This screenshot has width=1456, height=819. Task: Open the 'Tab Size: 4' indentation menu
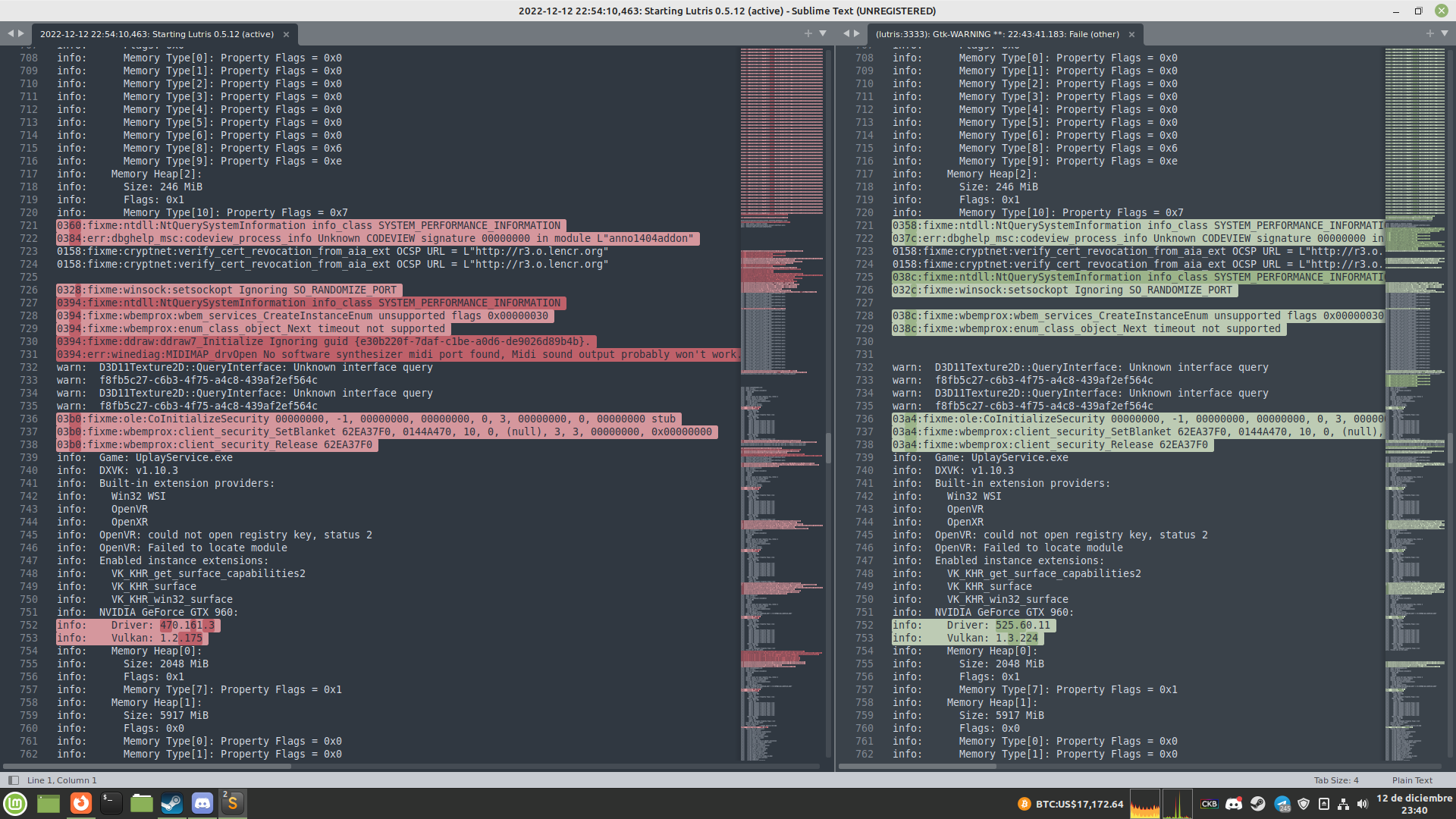[1336, 780]
